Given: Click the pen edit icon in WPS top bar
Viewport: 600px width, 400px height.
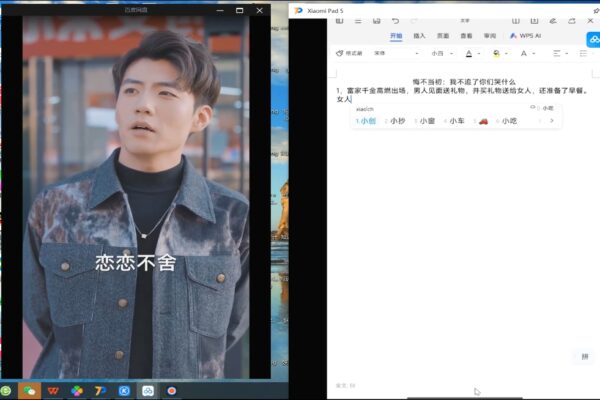Looking at the screenshot, I should click(553, 21).
